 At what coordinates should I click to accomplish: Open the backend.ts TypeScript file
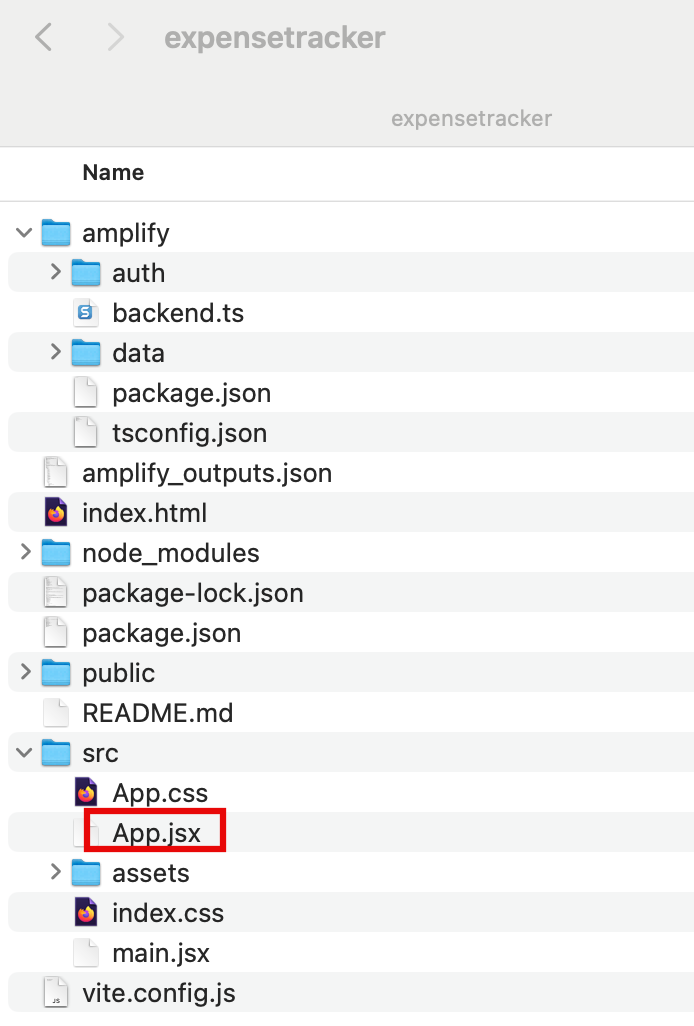point(178,312)
